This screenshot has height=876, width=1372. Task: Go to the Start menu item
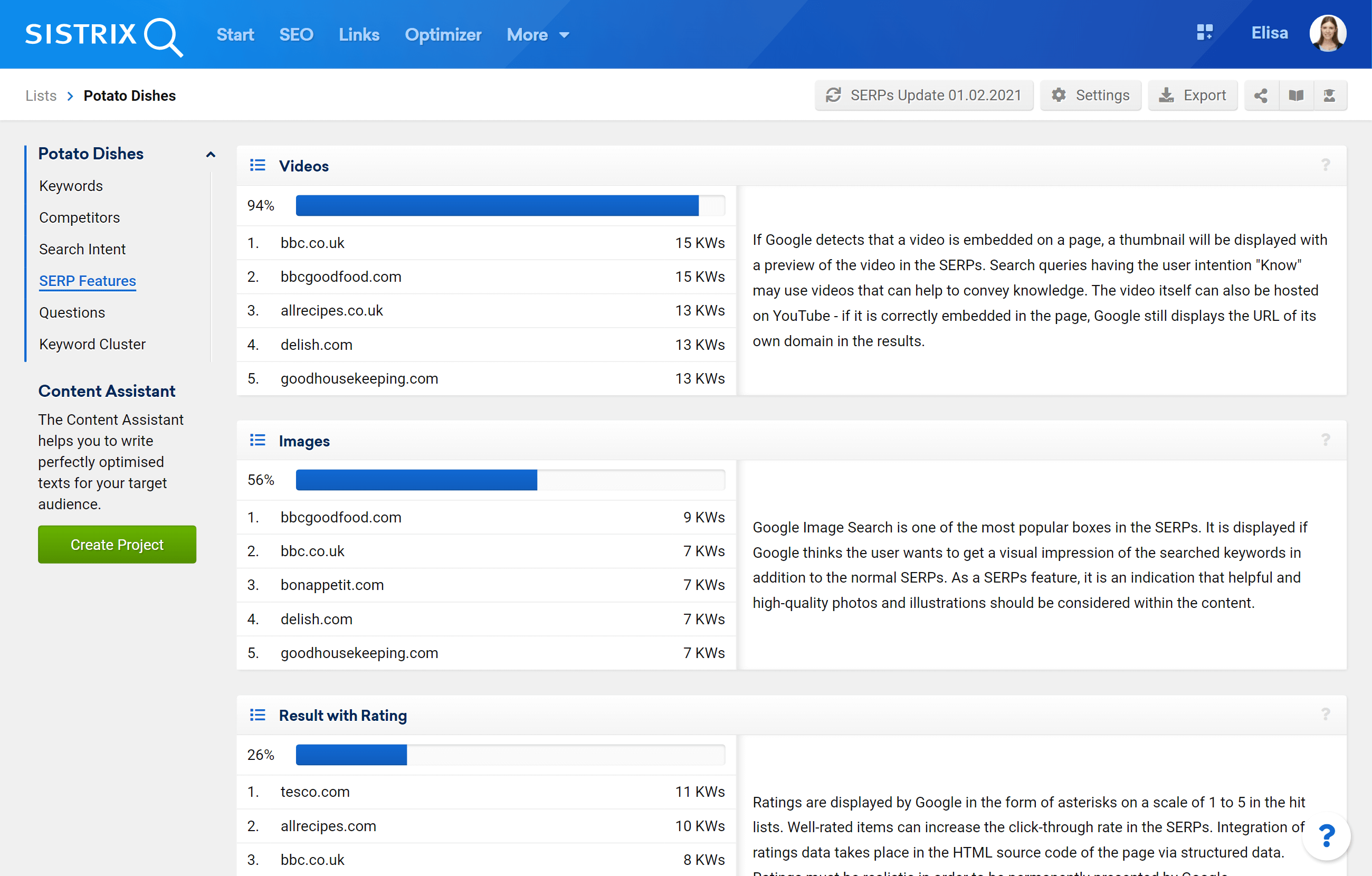(x=235, y=35)
